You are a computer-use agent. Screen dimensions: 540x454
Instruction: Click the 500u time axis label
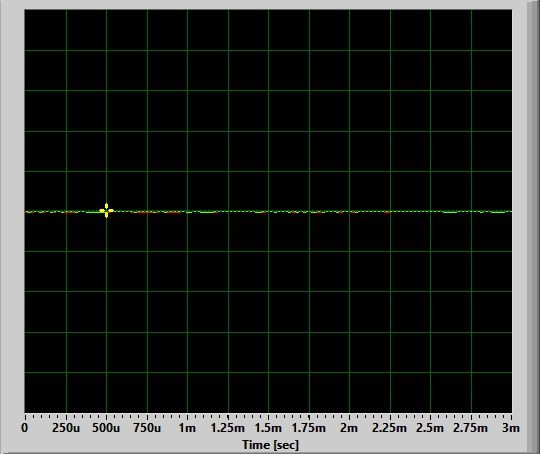point(106,428)
